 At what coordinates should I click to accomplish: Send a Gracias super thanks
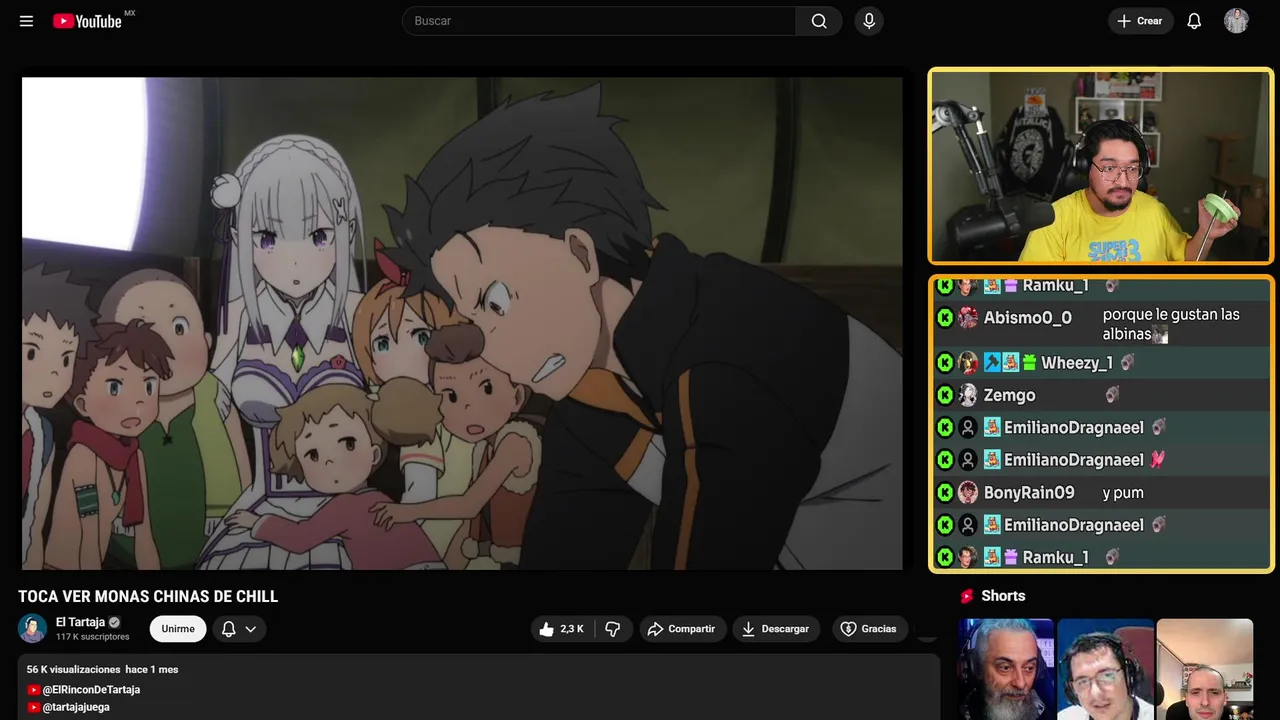pos(869,629)
